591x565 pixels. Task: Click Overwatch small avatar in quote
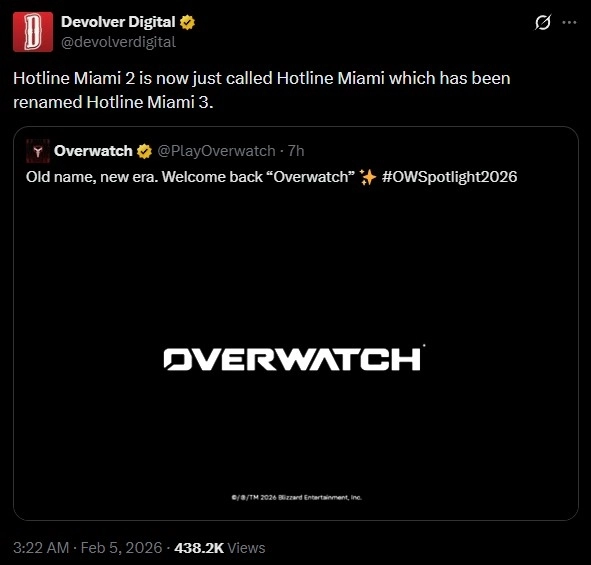pyautogui.click(x=38, y=151)
